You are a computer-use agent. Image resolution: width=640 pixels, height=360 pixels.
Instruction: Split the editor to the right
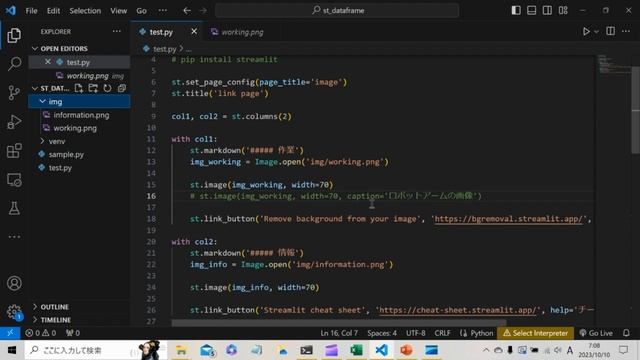pos(610,31)
